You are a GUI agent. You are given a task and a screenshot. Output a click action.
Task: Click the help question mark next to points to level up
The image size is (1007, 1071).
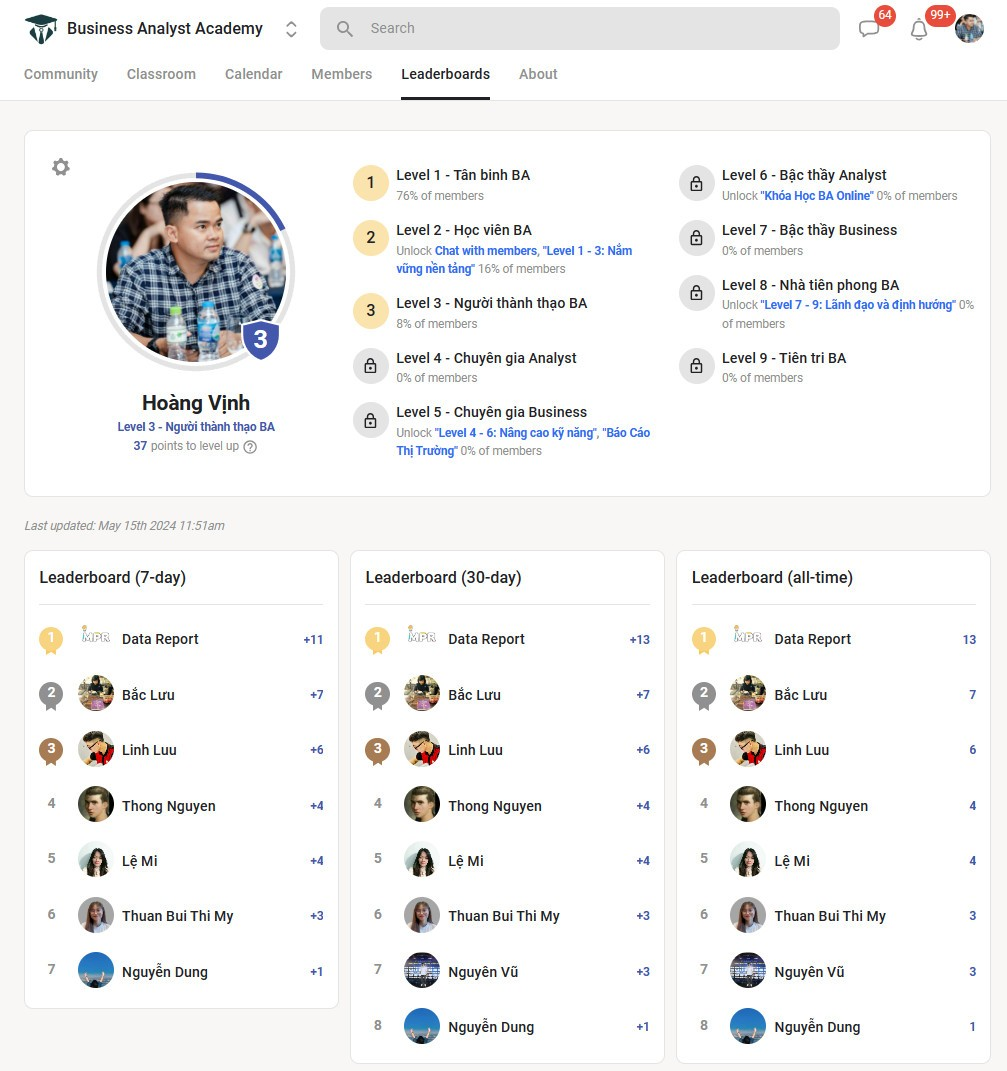[249, 447]
